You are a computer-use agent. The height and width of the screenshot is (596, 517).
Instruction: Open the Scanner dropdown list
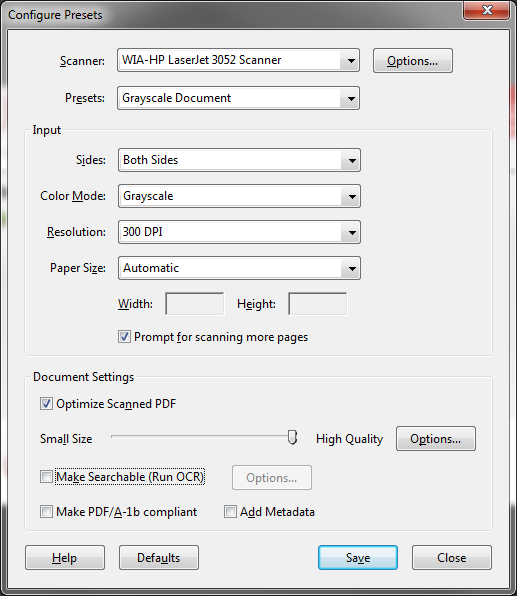[x=238, y=60]
